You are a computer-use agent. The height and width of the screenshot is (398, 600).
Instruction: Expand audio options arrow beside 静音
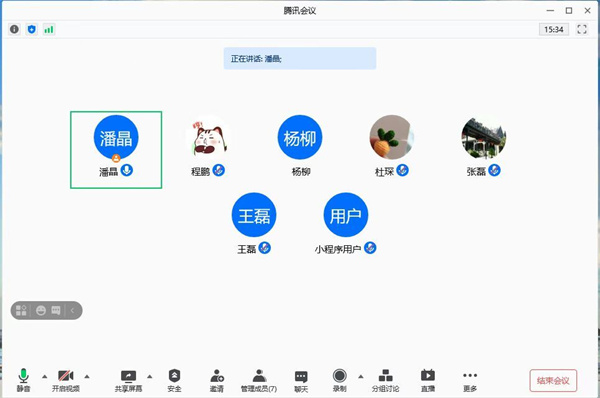[x=44, y=377]
